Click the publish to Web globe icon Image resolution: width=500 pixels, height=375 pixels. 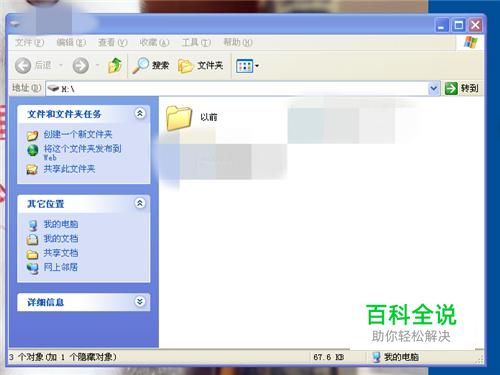click(x=33, y=150)
